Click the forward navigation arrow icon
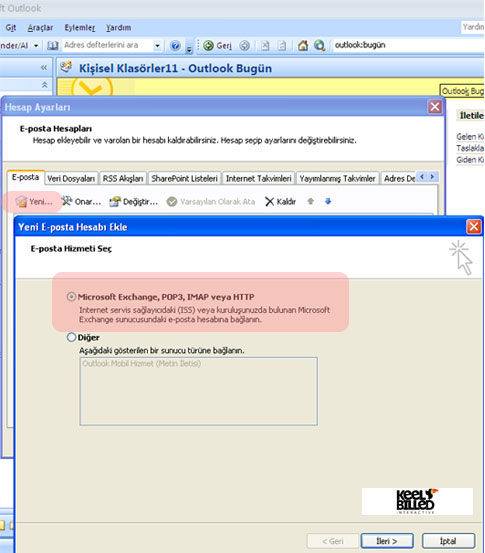The width and height of the screenshot is (485, 553). 244,45
